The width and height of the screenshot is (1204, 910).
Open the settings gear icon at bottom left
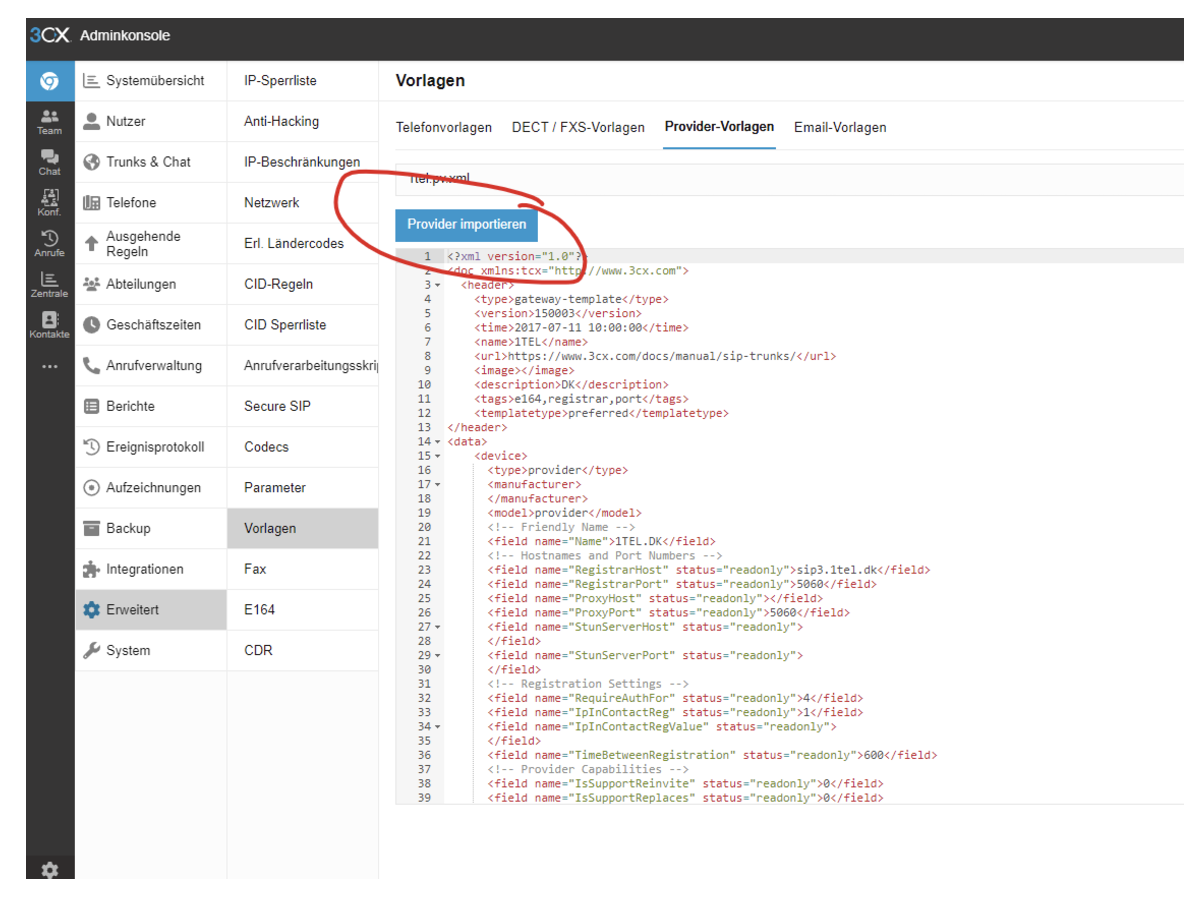point(49,870)
